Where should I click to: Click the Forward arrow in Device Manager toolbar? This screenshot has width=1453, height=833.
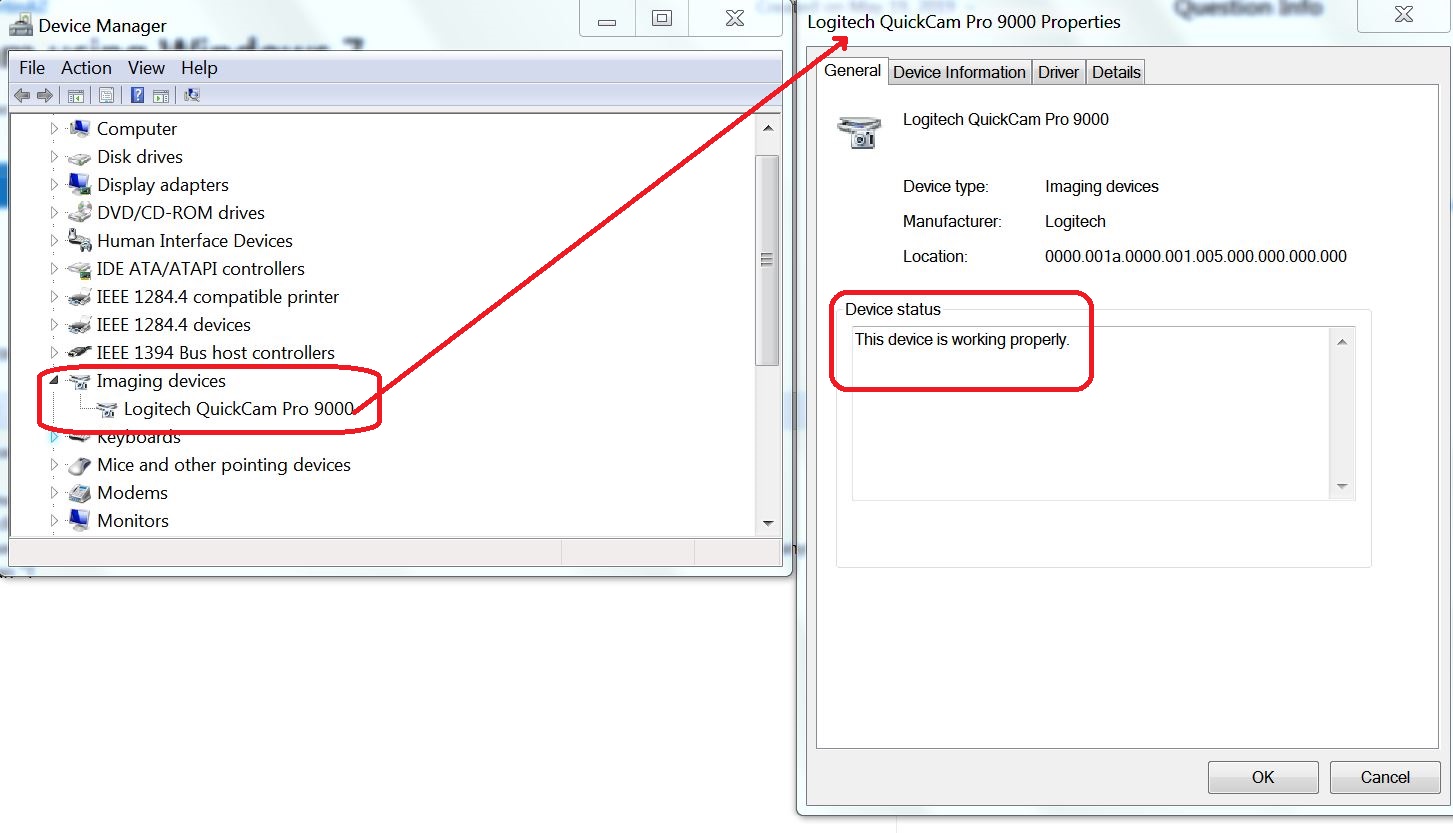pos(44,96)
